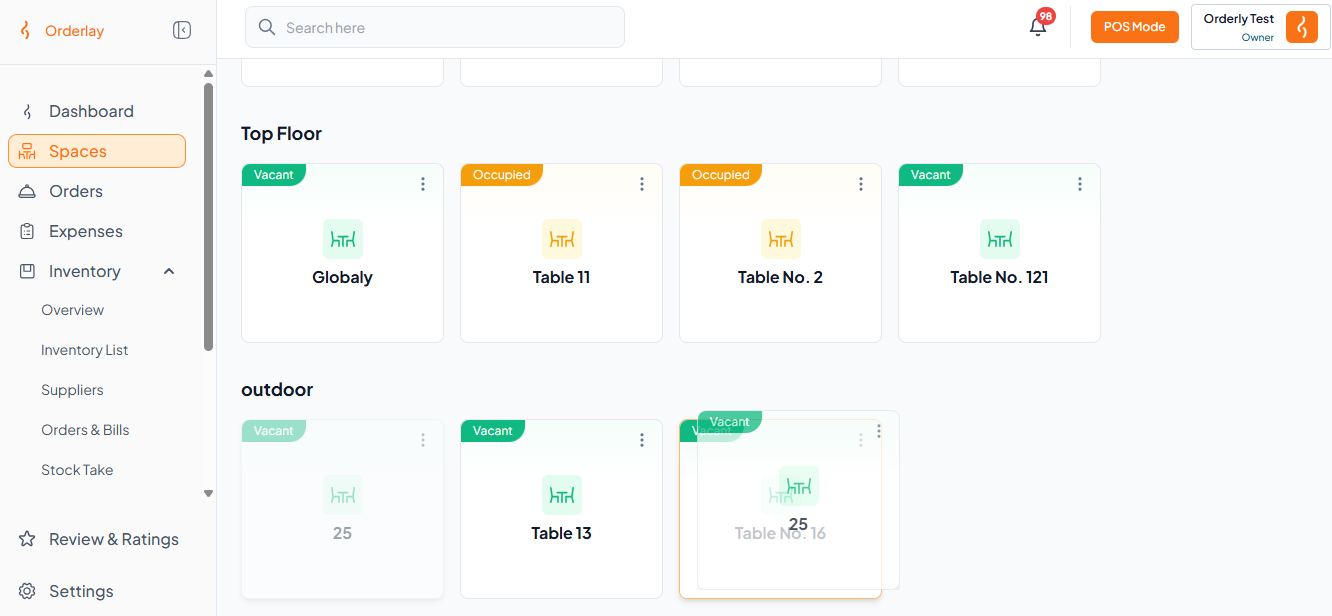This screenshot has width=1332, height=616.
Task: Click the Table 13 name
Action: click(x=561, y=533)
